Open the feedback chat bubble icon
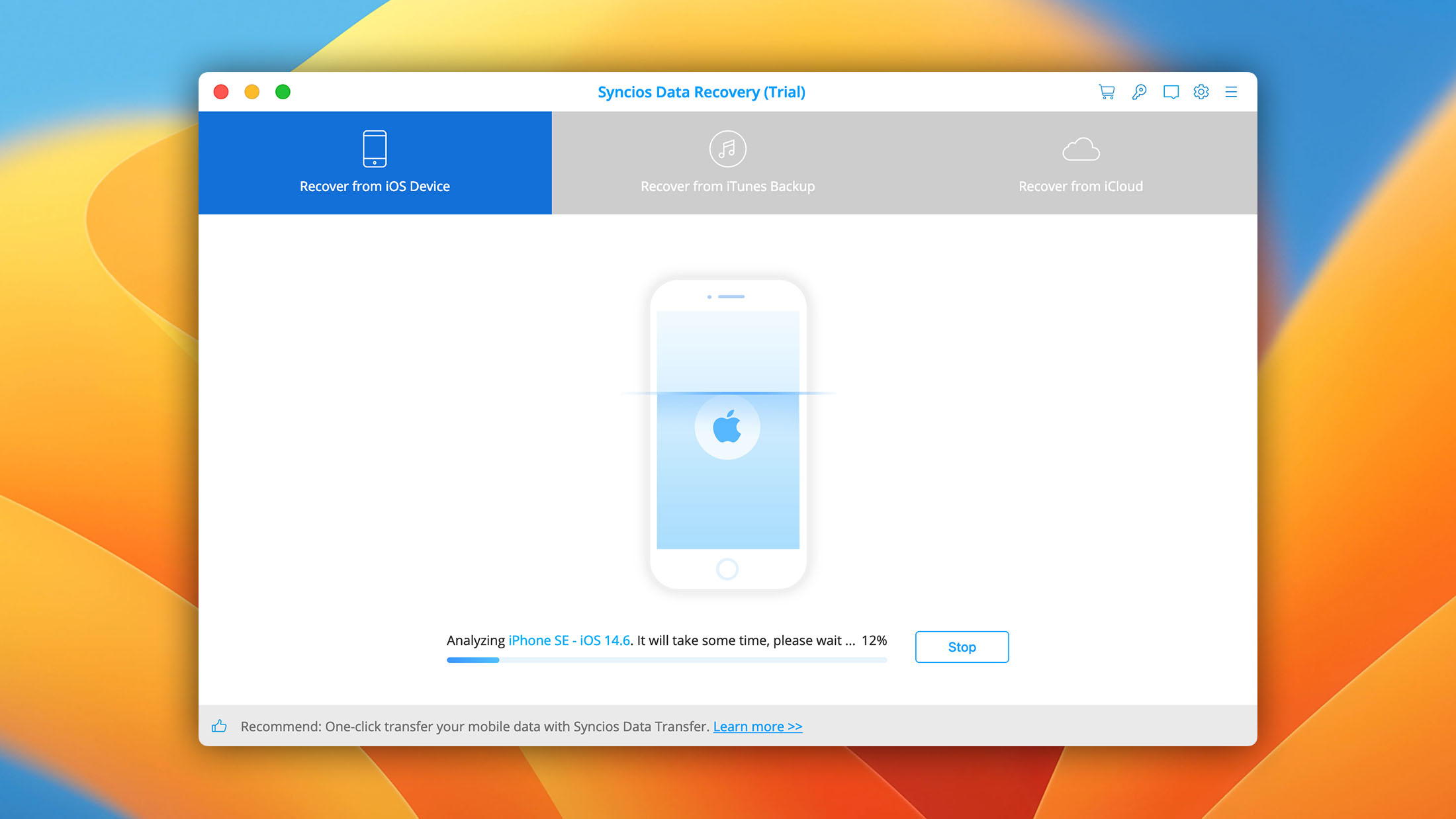The image size is (1456, 819). click(x=1171, y=92)
